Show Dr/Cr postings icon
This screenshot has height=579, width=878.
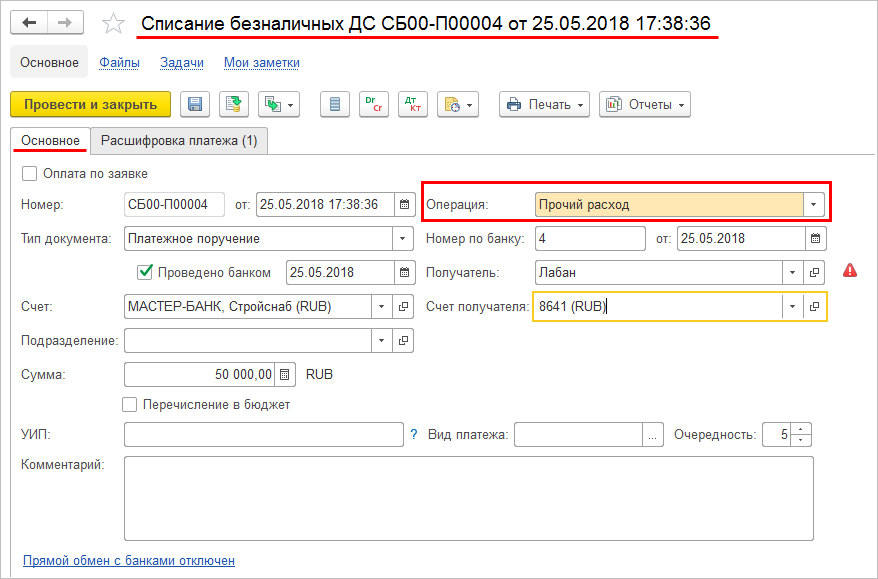(373, 105)
